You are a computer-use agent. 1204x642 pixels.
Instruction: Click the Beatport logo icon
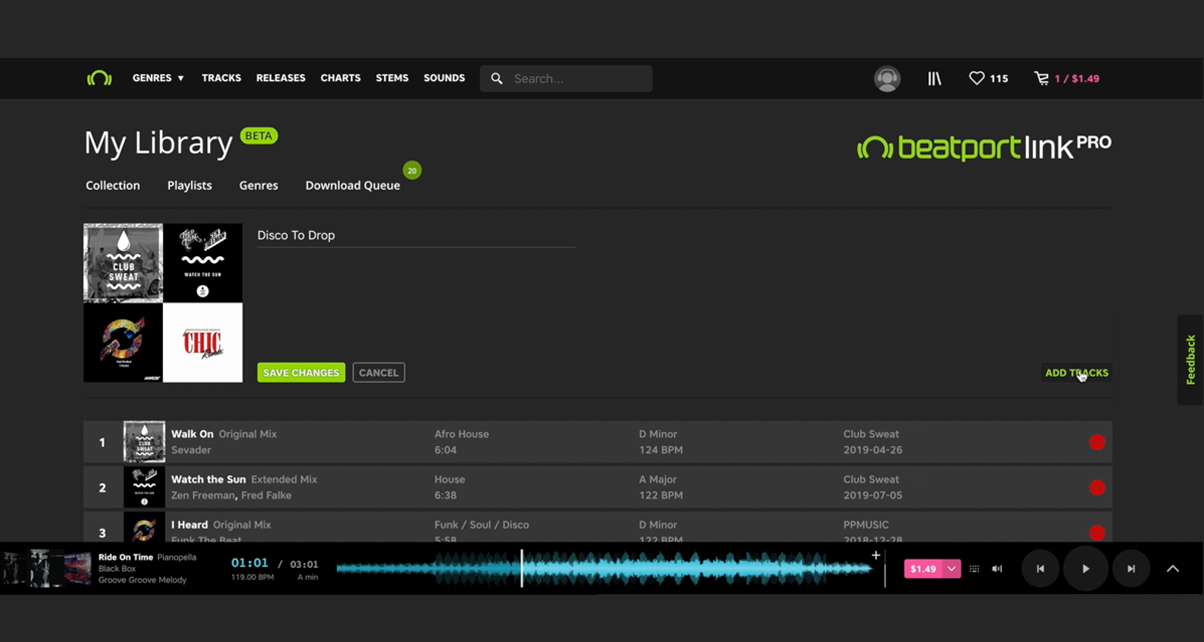click(x=99, y=78)
